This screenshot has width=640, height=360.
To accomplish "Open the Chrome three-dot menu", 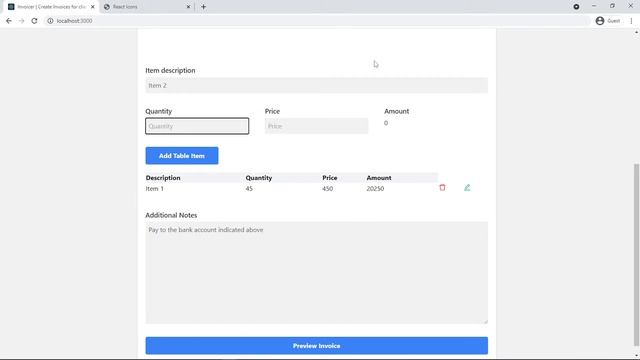I will pos(631,21).
